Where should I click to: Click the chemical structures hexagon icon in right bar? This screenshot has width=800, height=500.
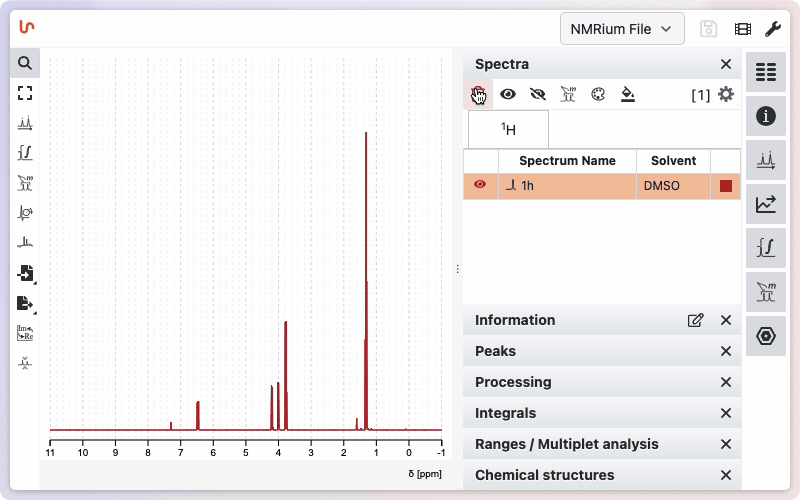tap(766, 336)
